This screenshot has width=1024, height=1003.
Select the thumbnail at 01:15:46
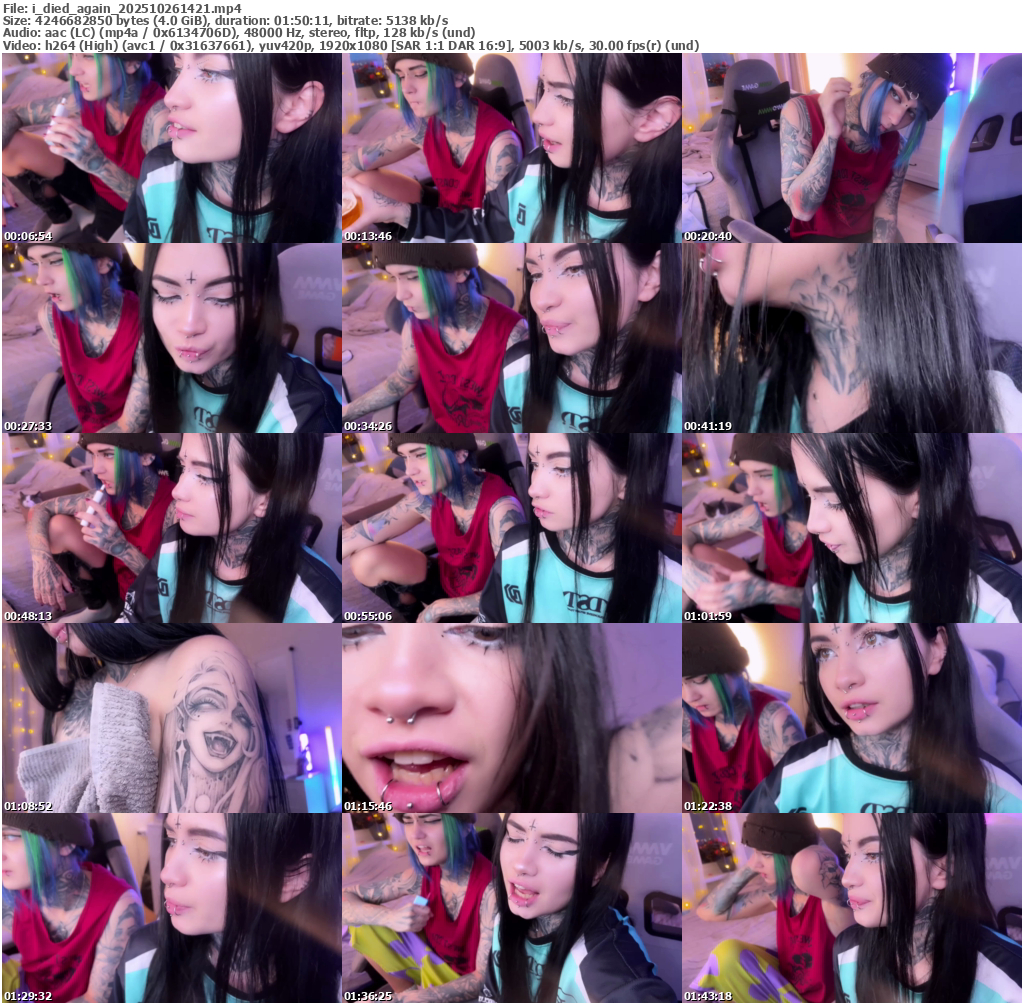click(512, 718)
